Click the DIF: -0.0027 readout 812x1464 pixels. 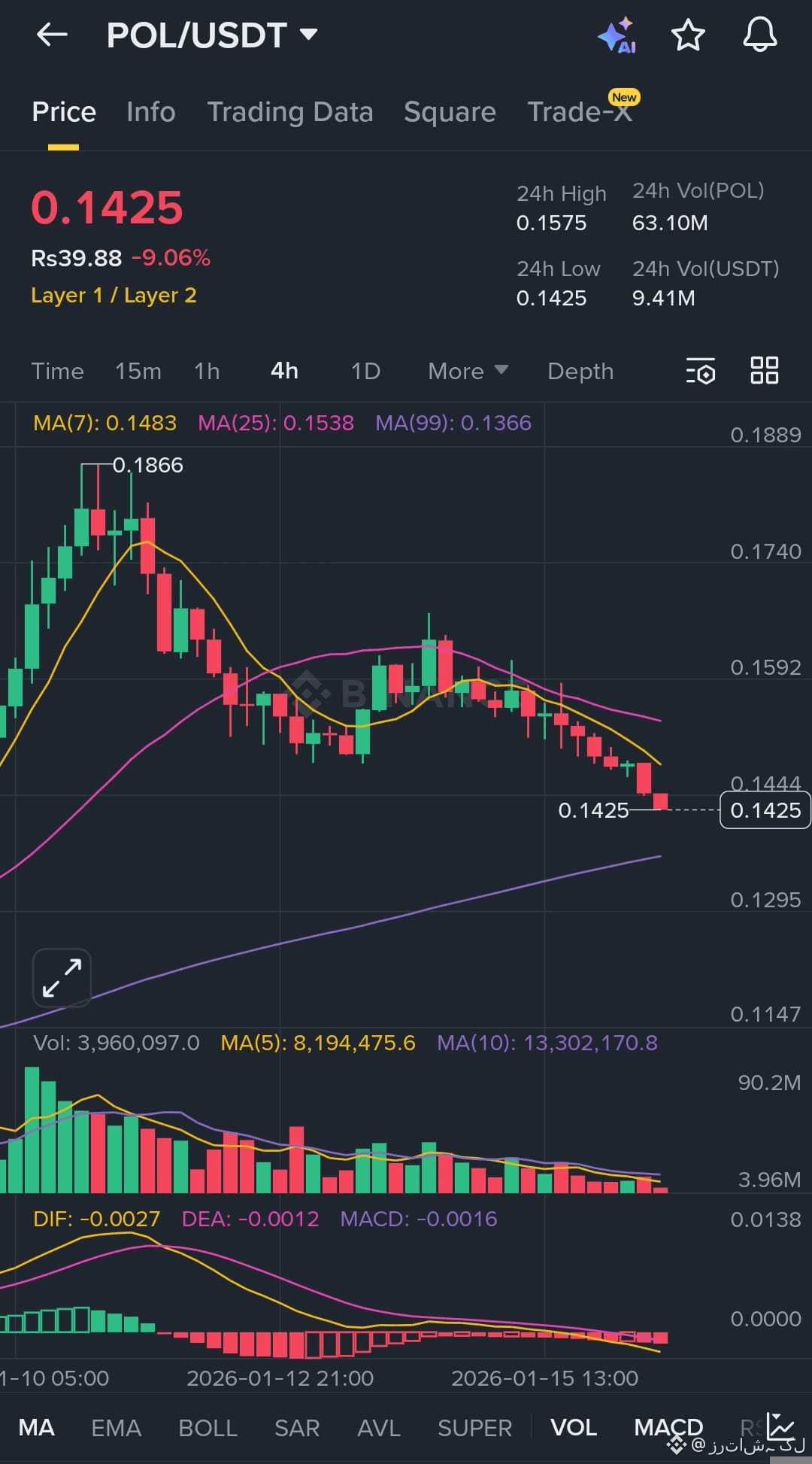(97, 1219)
